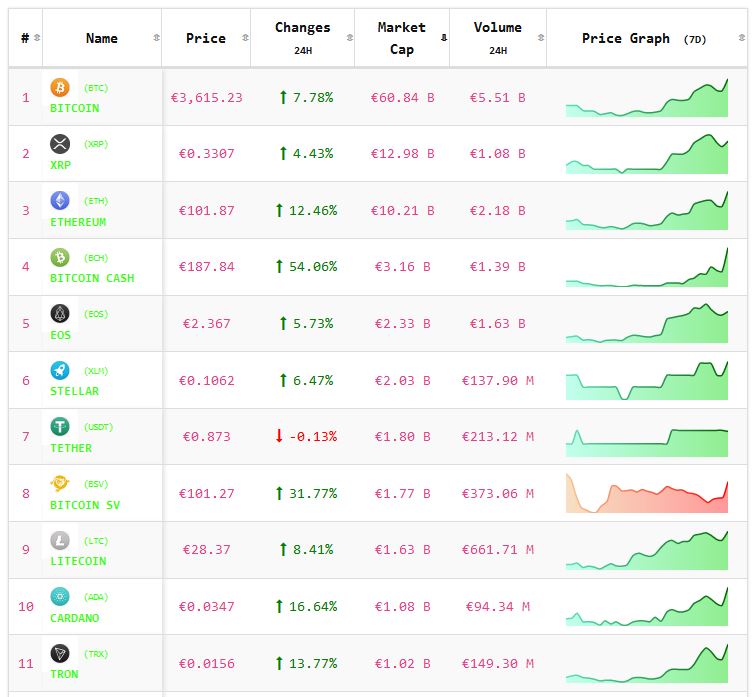Click the Bitcoin Cash green icon
Viewport: 752px width, 697px height.
point(60,257)
